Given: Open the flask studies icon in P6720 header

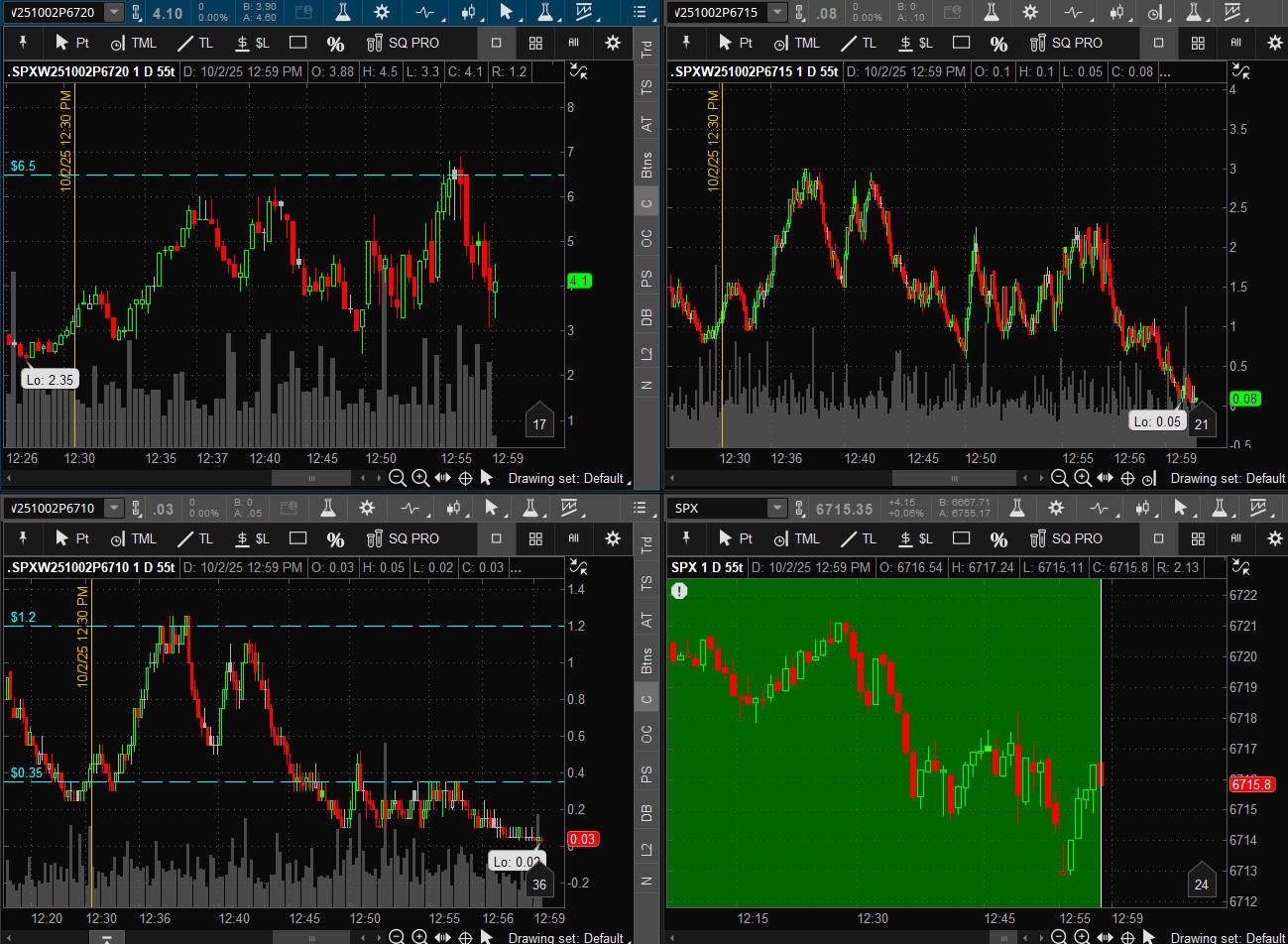Looking at the screenshot, I should (x=342, y=12).
